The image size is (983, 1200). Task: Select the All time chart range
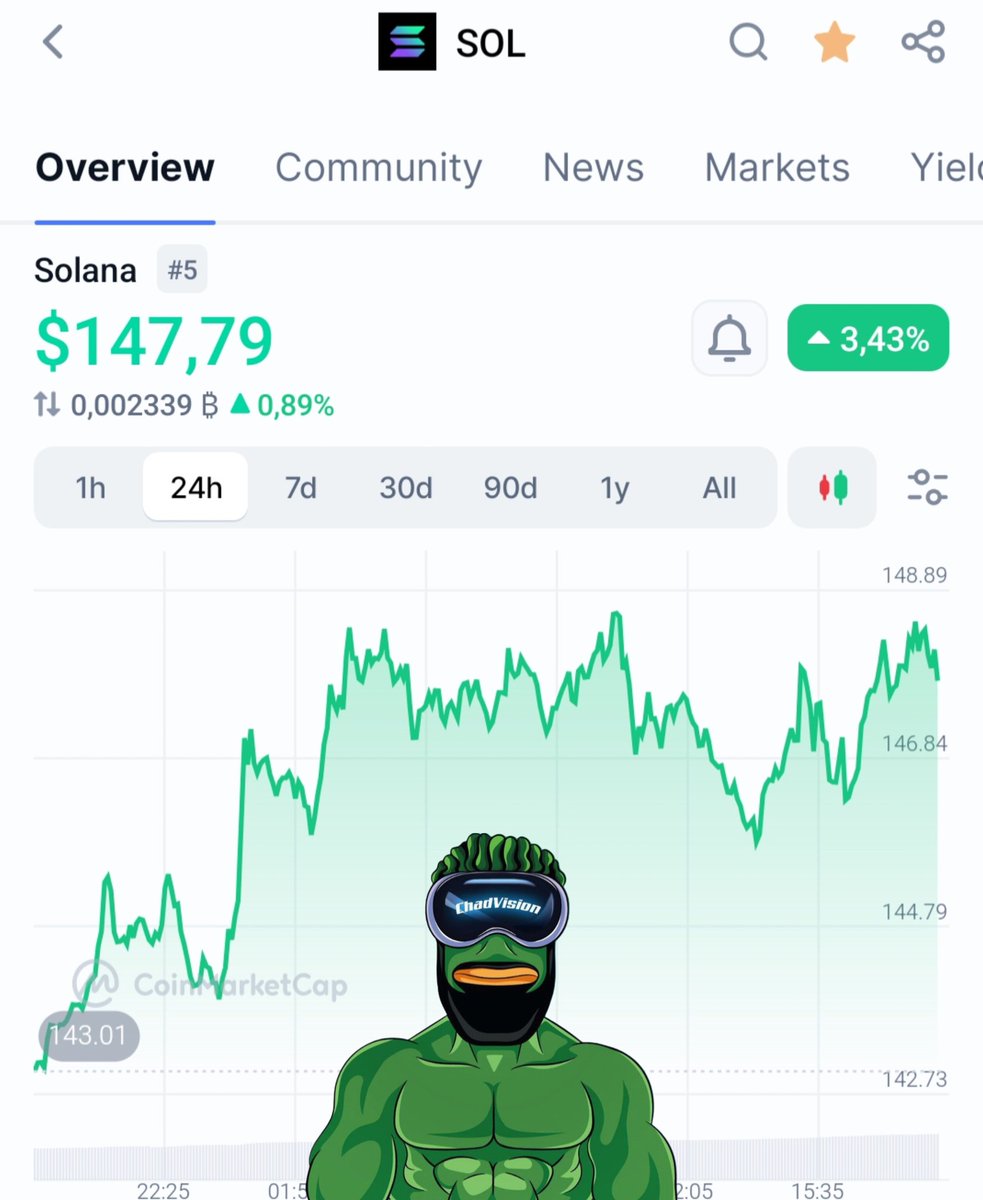pos(719,487)
